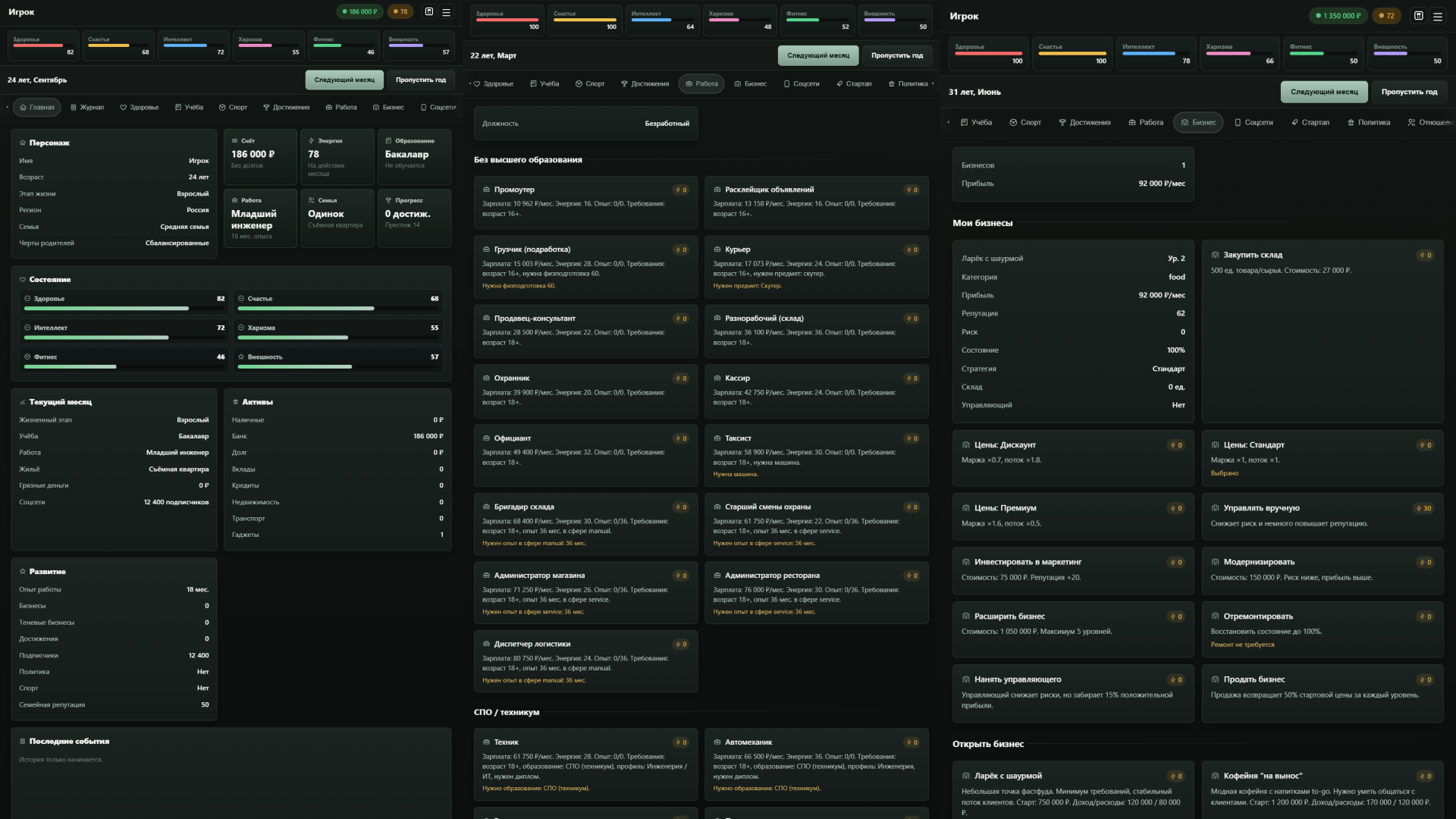
Task: Click shop icon on Закупить склад card
Action: [1216, 255]
